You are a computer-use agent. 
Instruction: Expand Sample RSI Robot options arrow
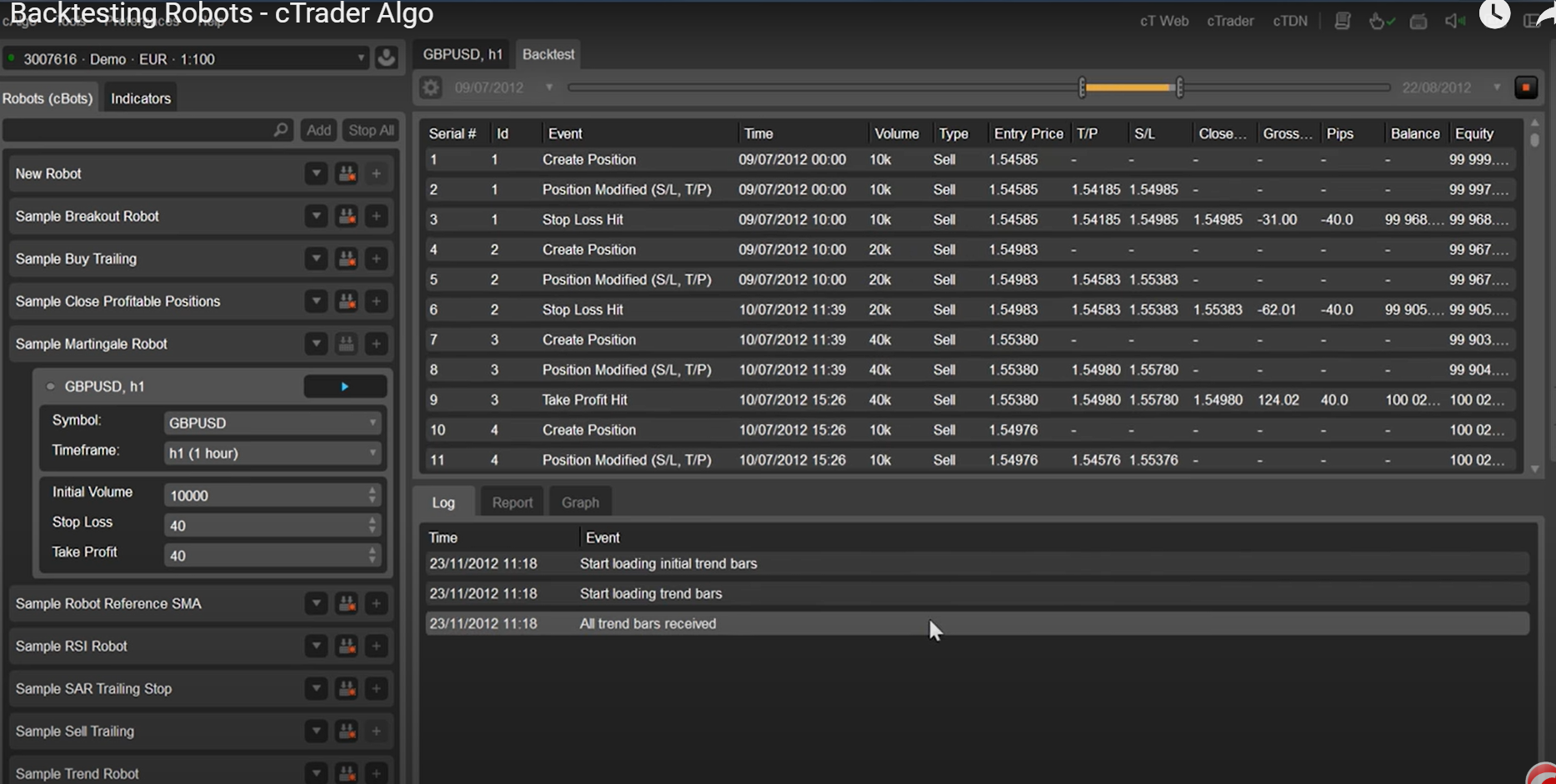point(316,646)
